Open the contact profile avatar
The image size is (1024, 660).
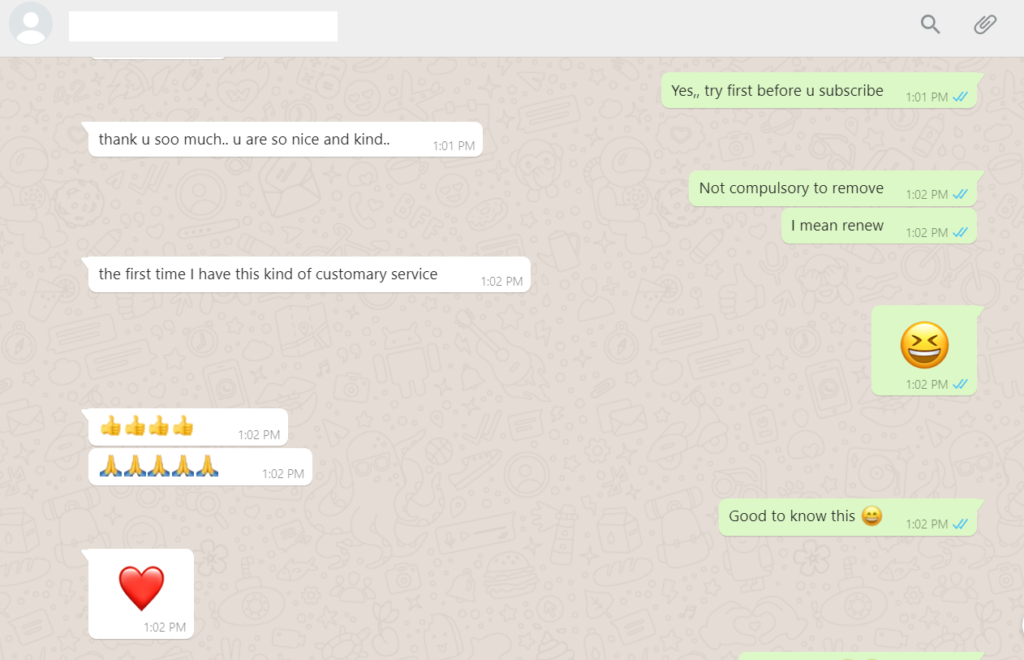31,24
